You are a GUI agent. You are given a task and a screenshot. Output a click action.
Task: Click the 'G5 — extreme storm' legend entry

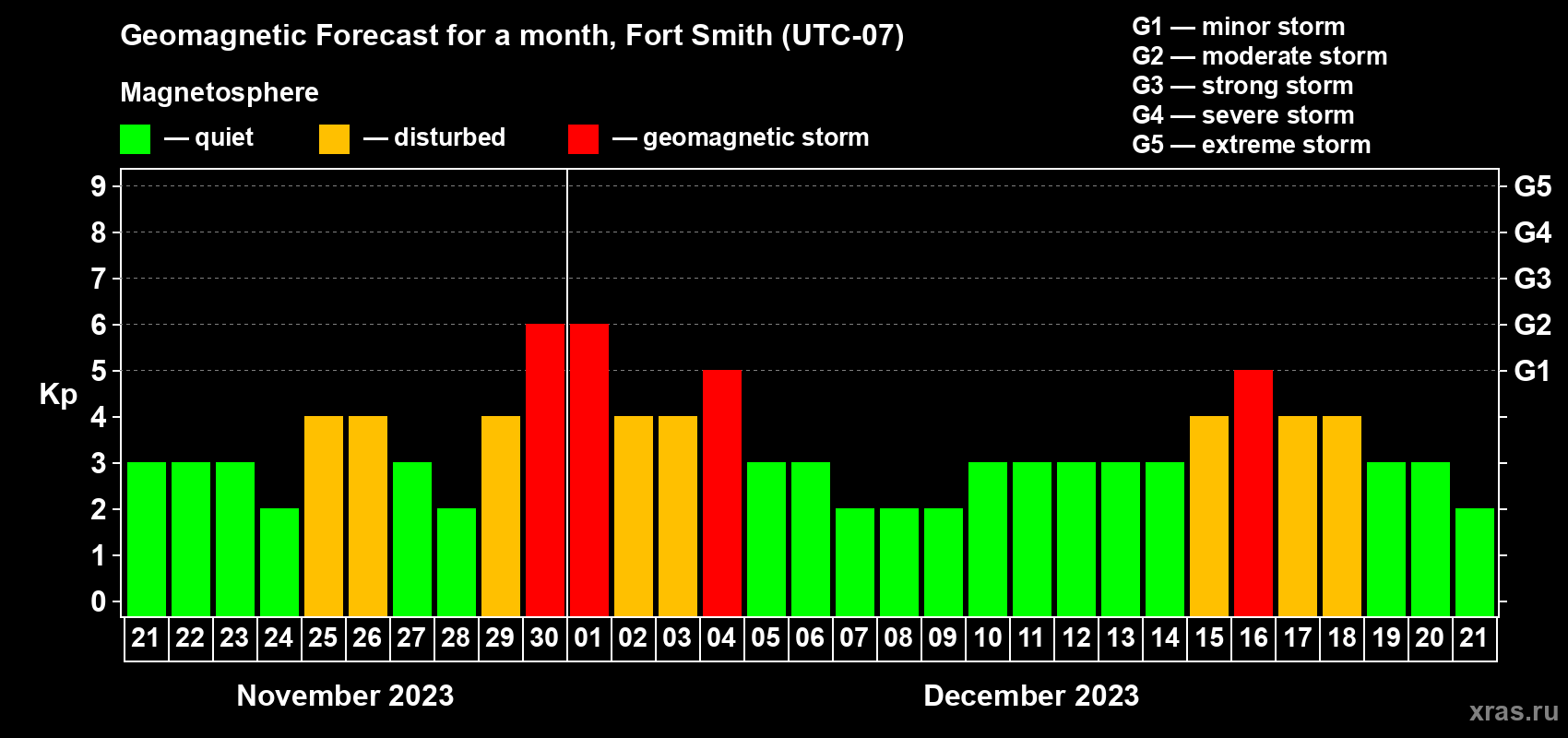(x=1252, y=145)
